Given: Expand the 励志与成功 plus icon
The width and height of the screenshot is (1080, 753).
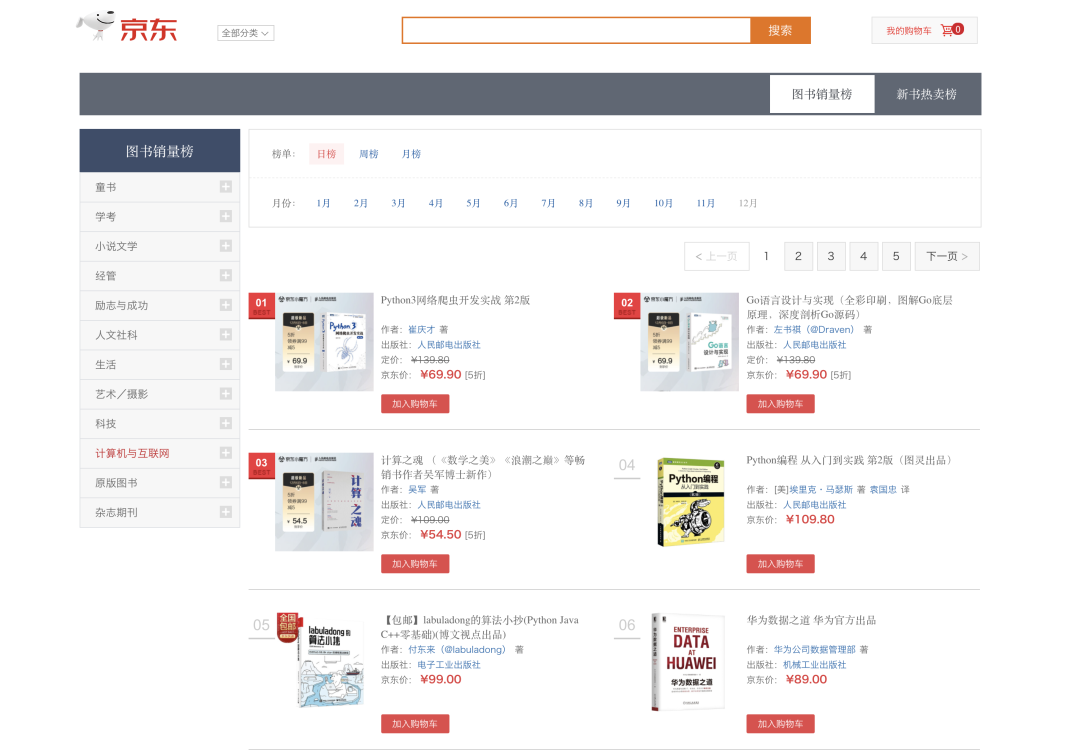Looking at the screenshot, I should point(225,305).
